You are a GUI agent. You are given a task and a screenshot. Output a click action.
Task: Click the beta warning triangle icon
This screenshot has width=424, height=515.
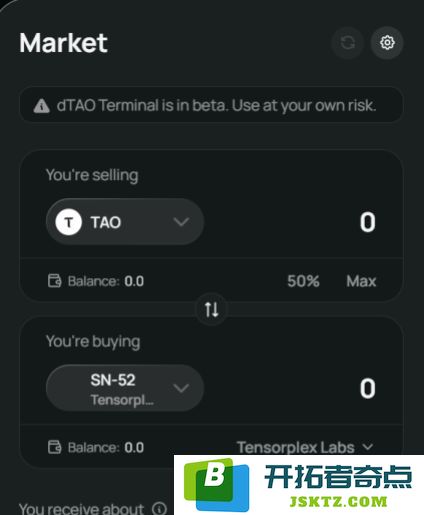point(41,106)
